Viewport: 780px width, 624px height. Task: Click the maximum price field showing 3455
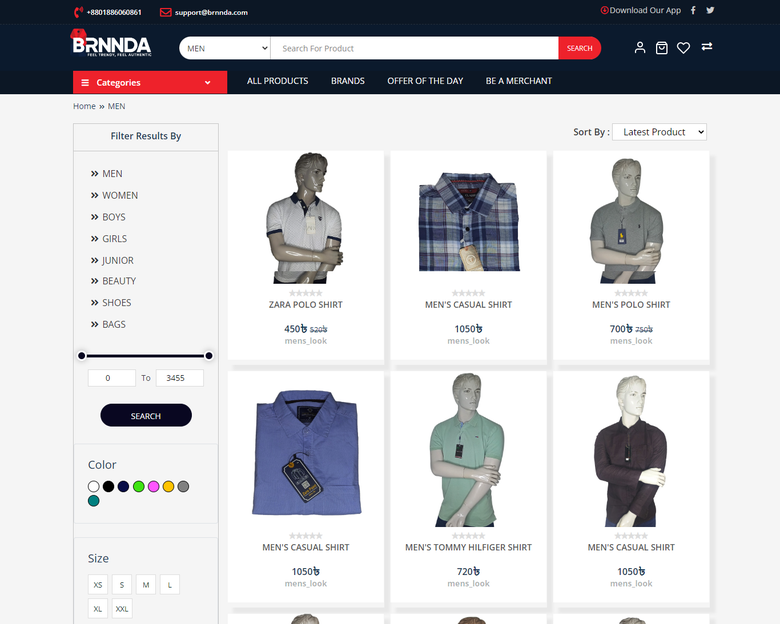coord(180,378)
